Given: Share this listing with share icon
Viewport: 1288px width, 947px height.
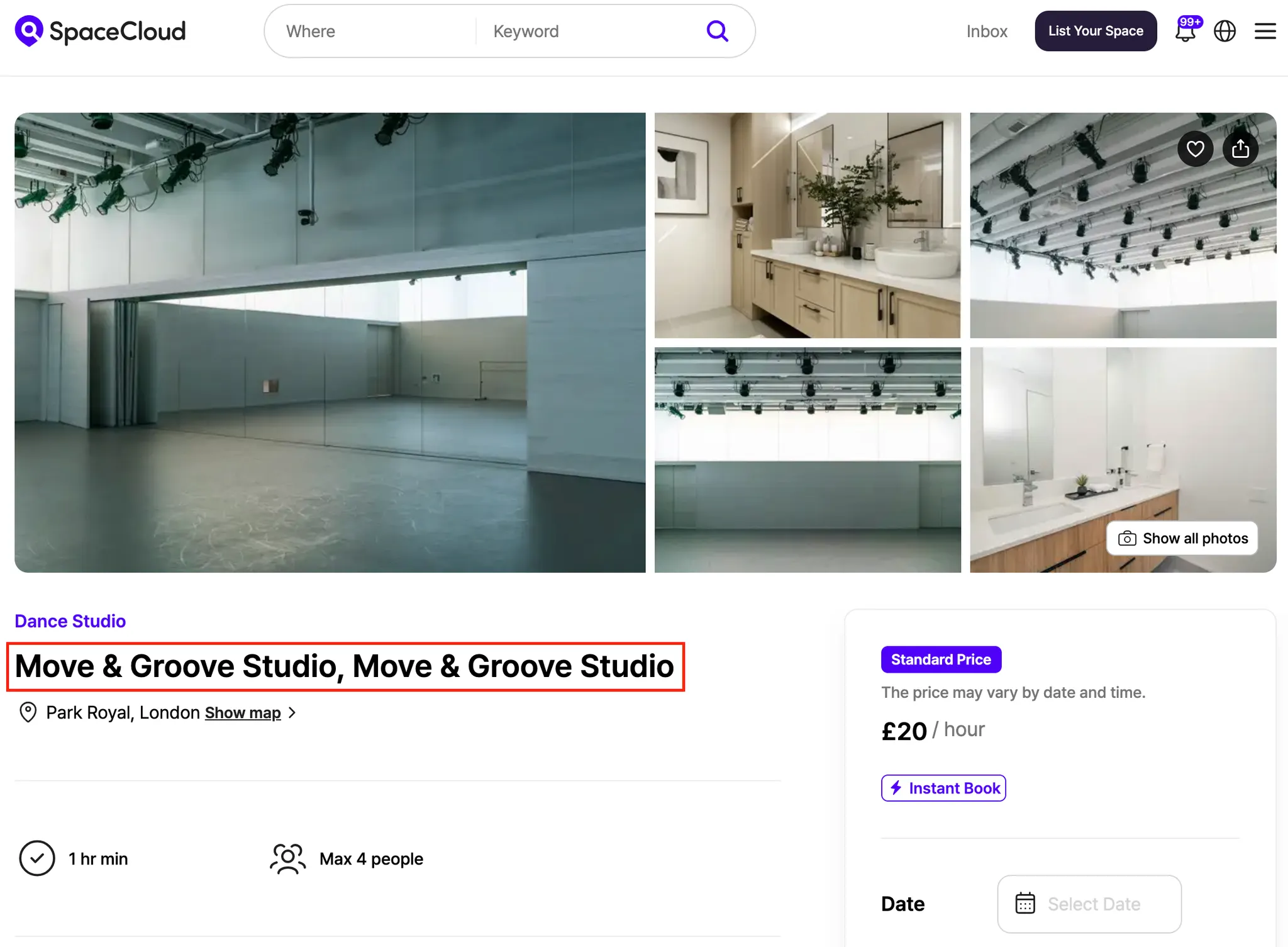Looking at the screenshot, I should [x=1240, y=149].
